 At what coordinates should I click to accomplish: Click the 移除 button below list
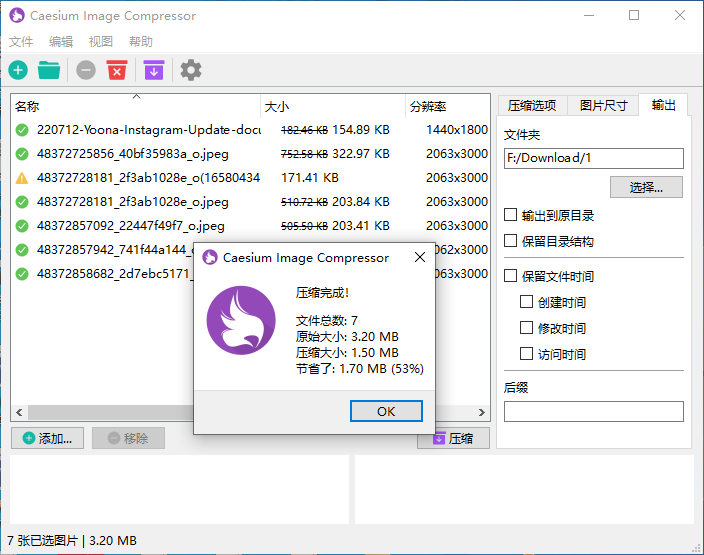coord(128,438)
